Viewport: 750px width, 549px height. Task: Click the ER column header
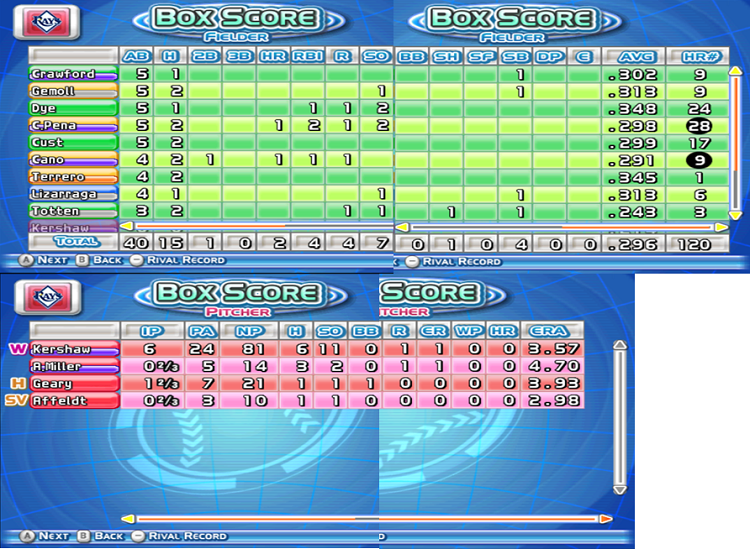pos(433,331)
